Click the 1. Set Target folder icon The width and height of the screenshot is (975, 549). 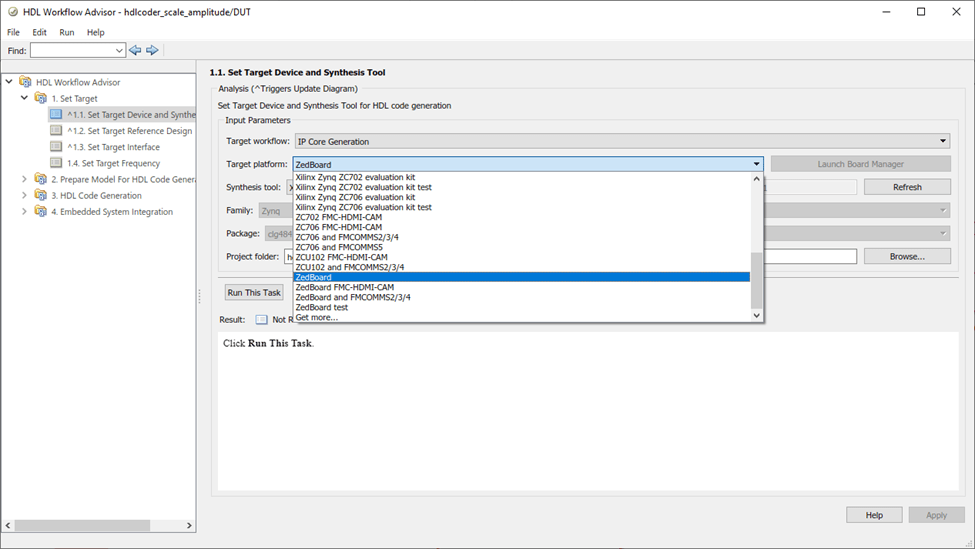(x=41, y=98)
